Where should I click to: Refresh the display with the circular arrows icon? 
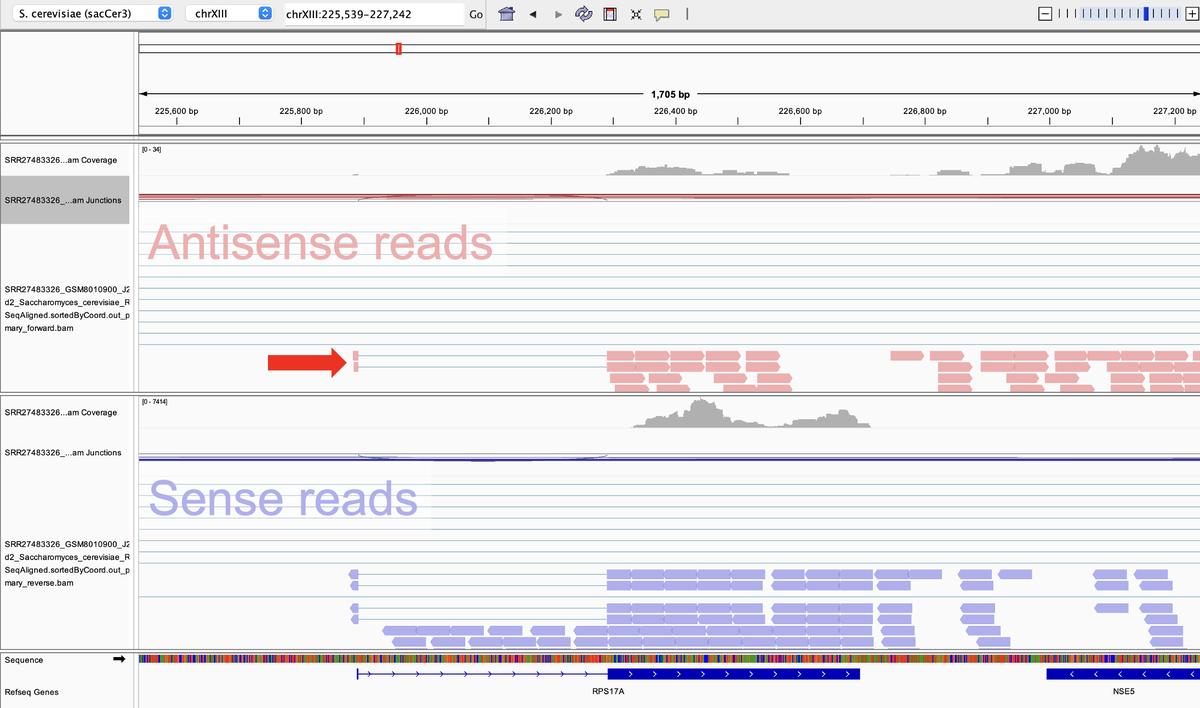pos(584,14)
